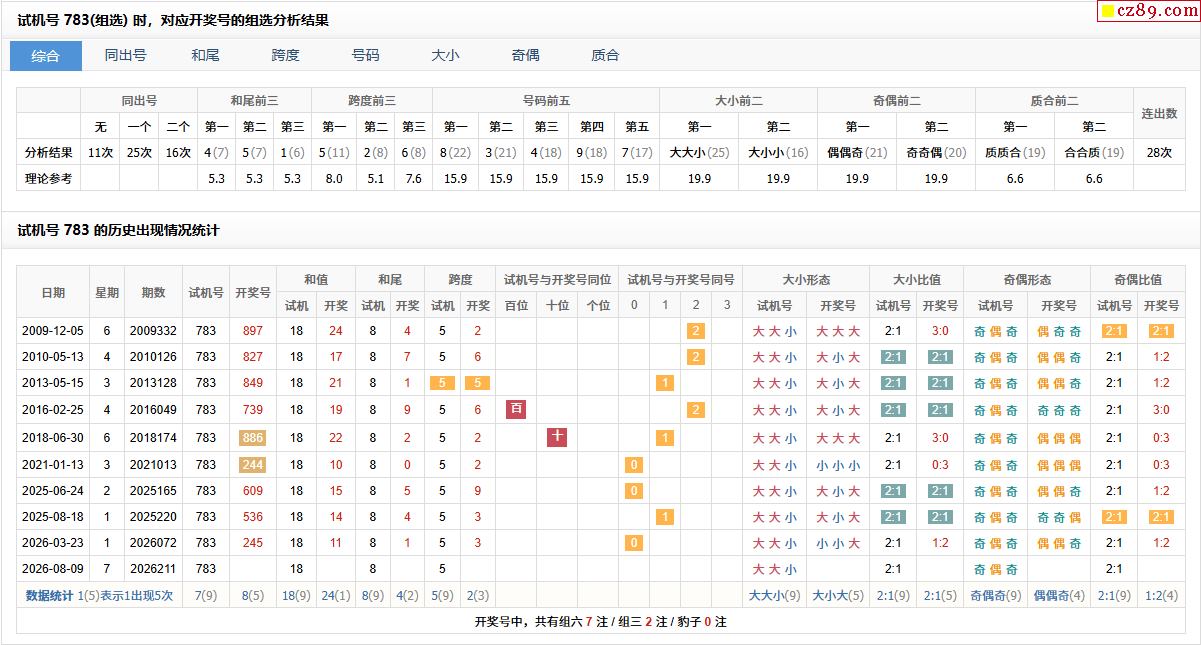
Task: Click 25次 under 一个 in analysis results
Action: 139,153
